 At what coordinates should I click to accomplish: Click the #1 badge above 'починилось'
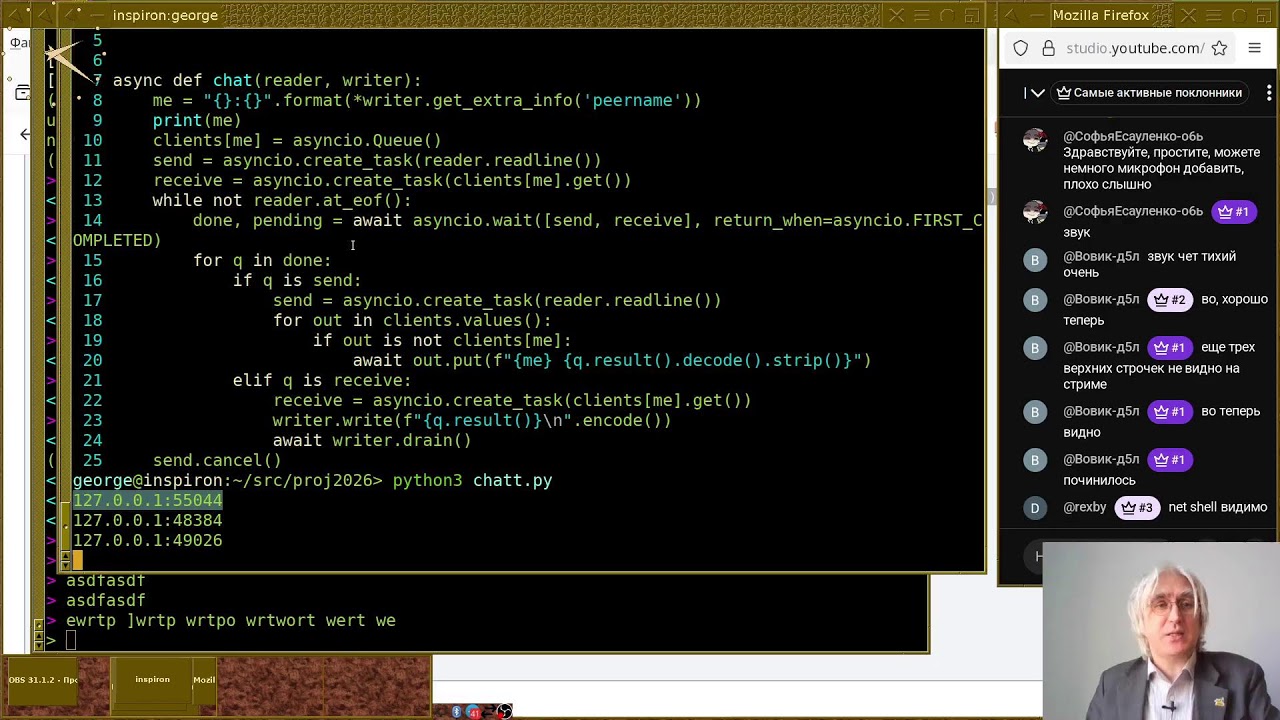tap(1169, 459)
